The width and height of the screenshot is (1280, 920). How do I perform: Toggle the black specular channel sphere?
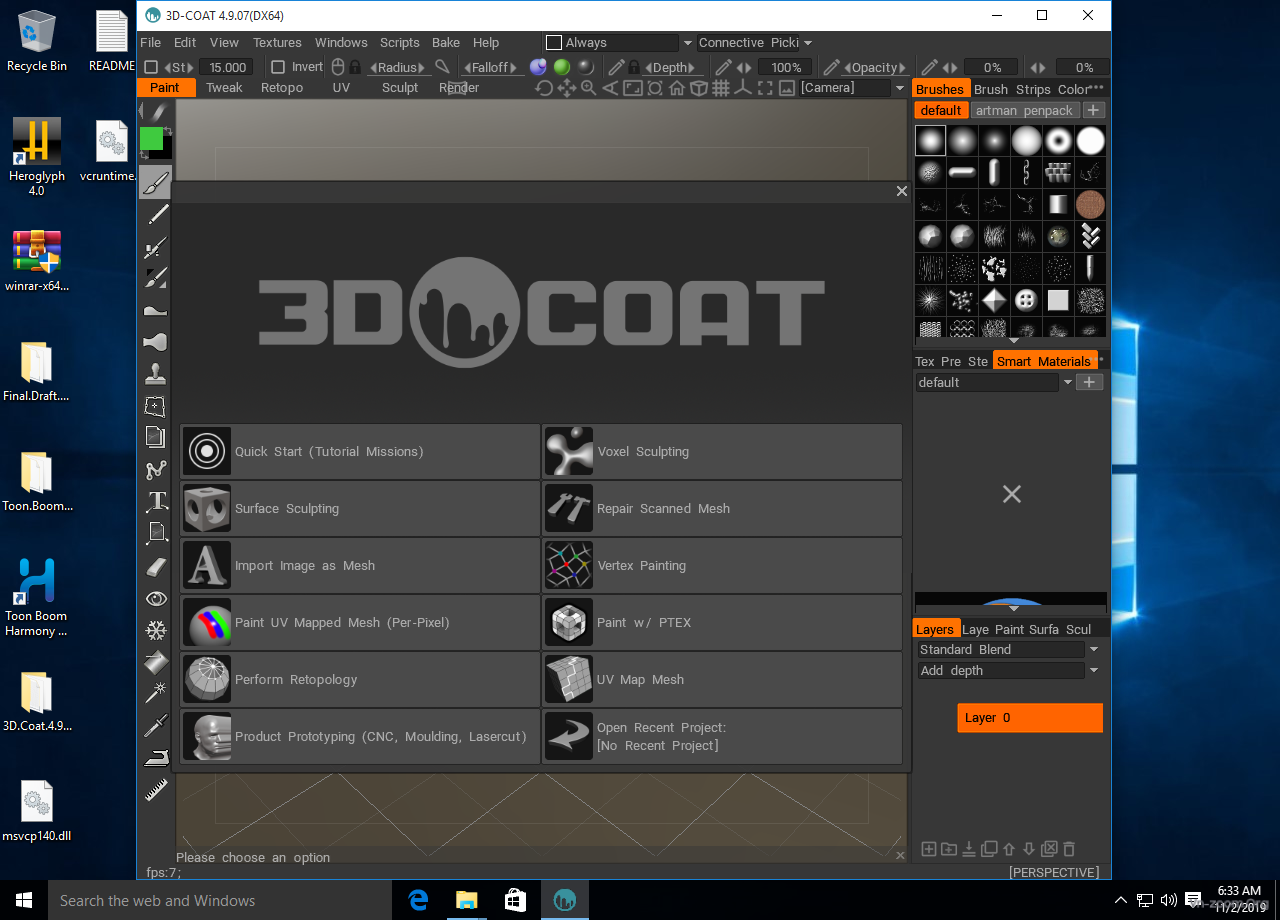point(586,67)
